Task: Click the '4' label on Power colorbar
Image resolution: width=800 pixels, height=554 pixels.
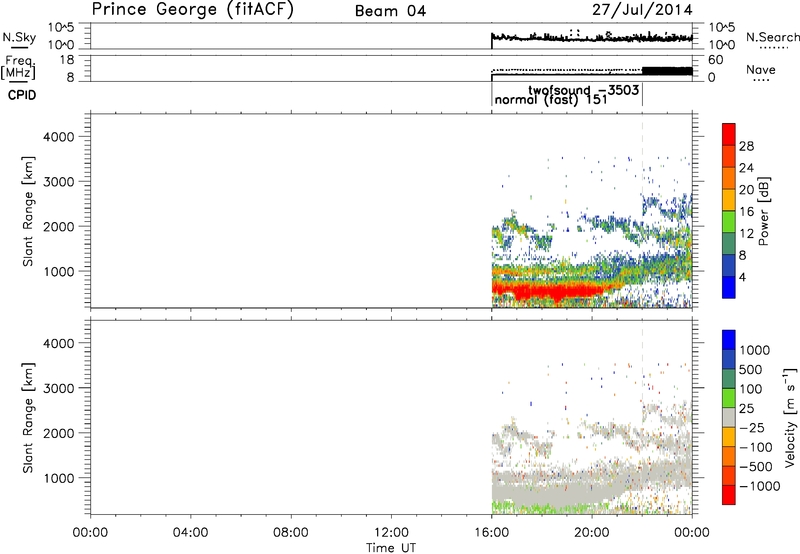Action: coord(742,277)
